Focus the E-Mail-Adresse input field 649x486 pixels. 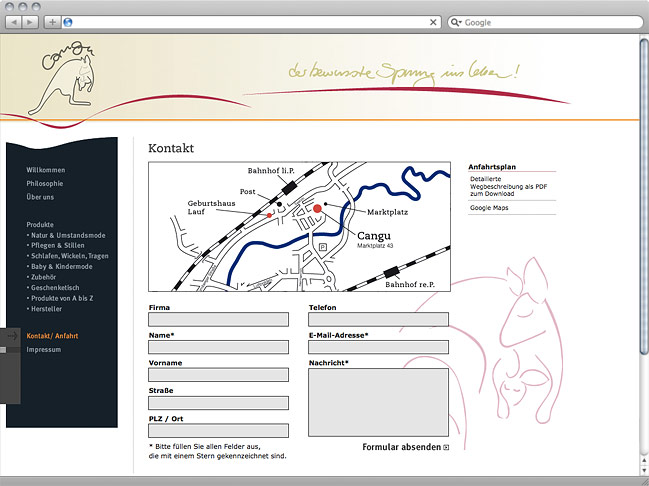379,347
